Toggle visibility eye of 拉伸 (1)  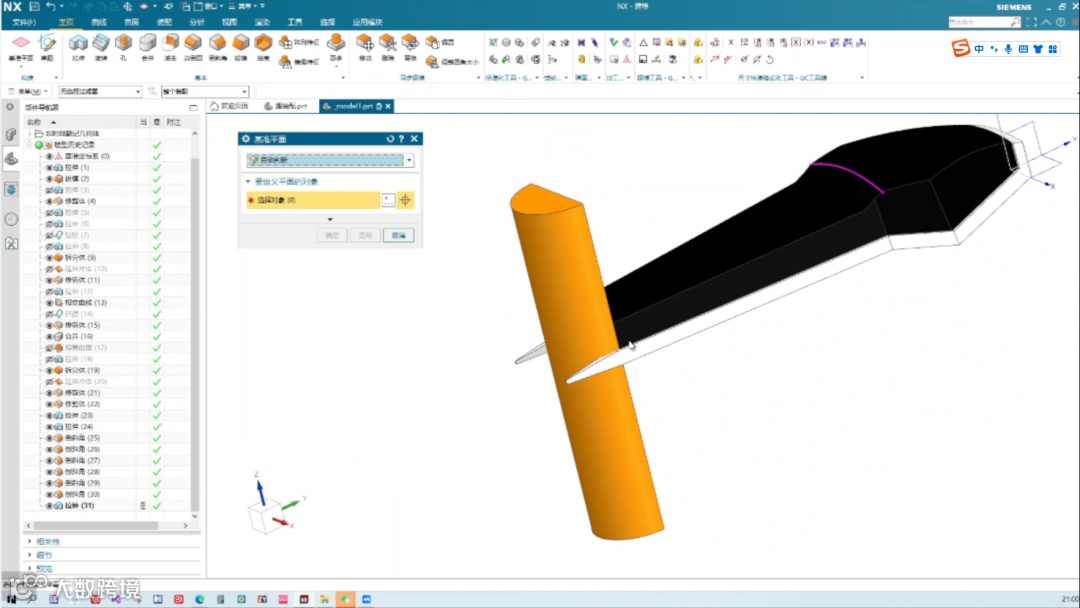pyautogui.click(x=50, y=167)
